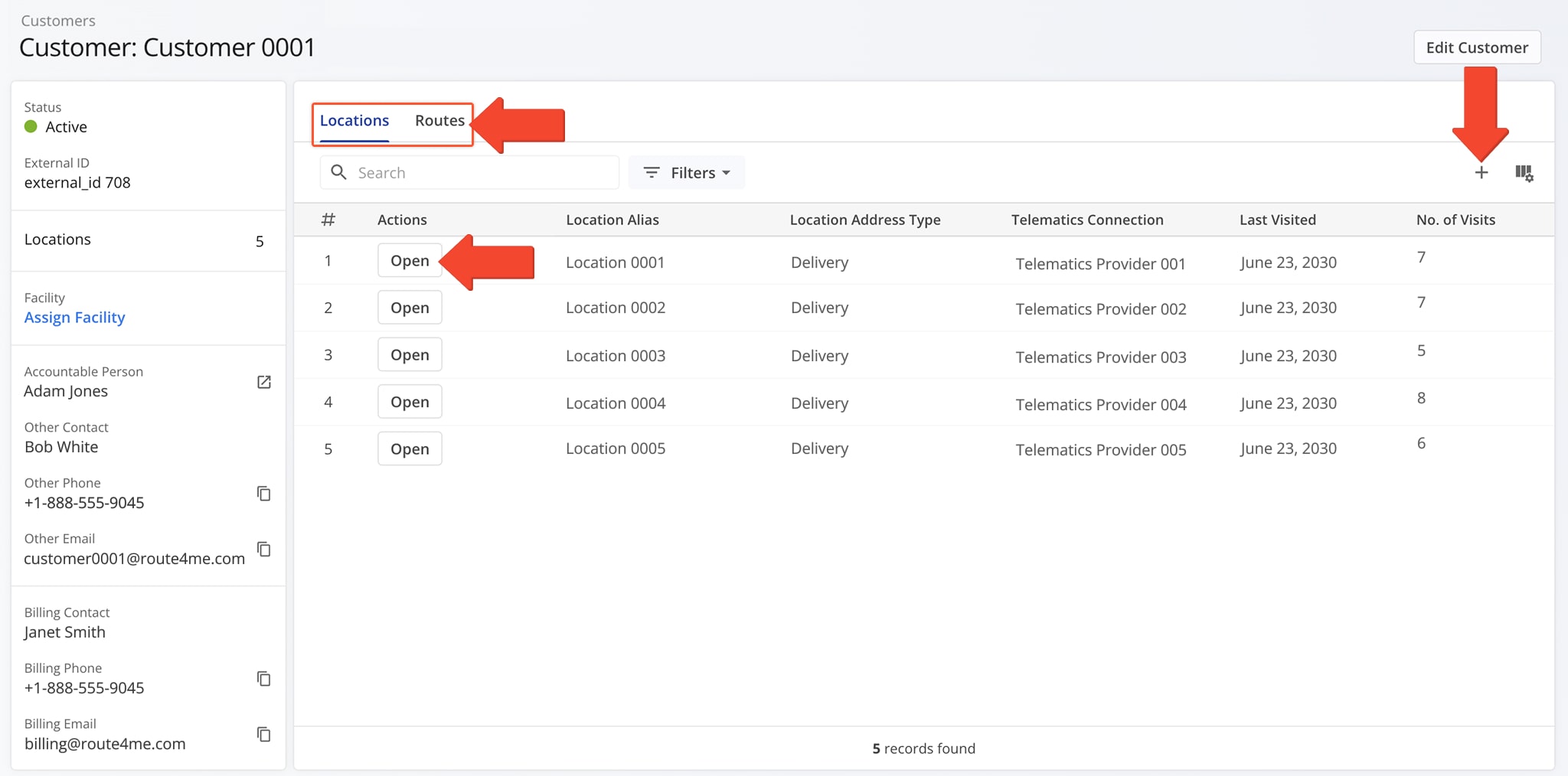Copy the Other Email using its copy icon
Screen dimensions: 1568x776
pyautogui.click(x=263, y=549)
